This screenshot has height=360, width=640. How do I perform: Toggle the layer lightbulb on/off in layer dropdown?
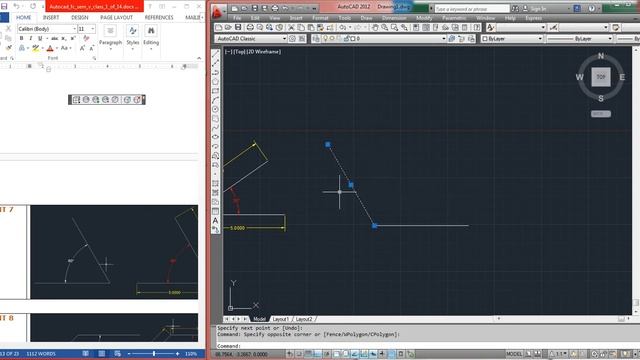click(325, 38)
